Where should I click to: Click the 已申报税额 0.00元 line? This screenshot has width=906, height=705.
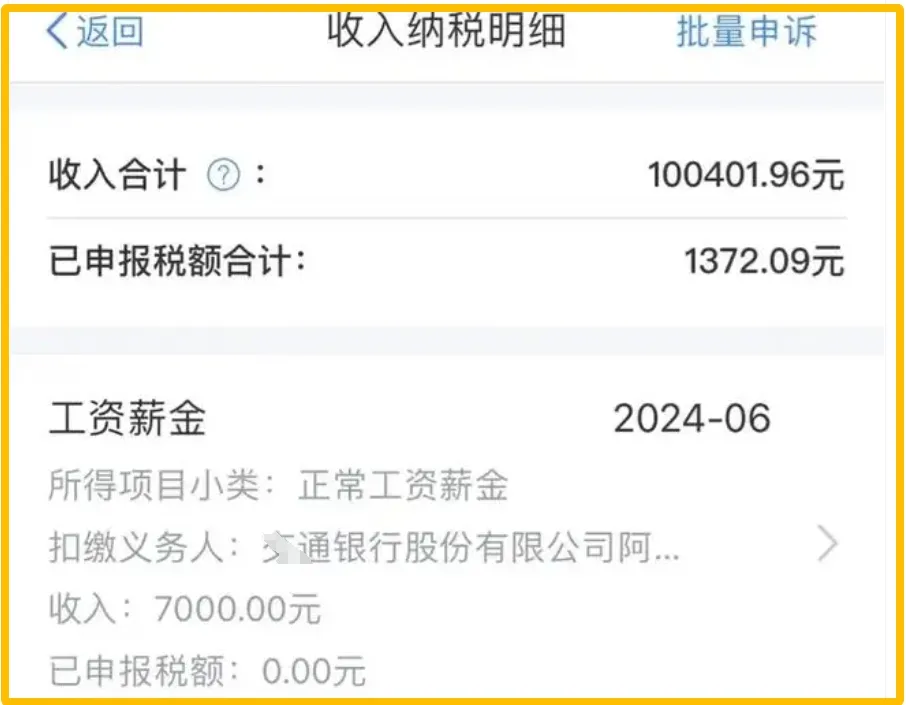point(207,671)
